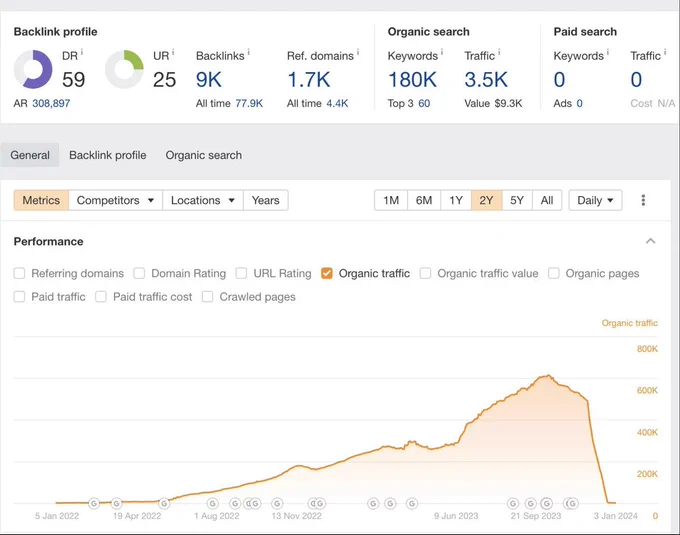Viewport: 680px width, 535px height.
Task: Click the 800K axis label
Action: coord(647,349)
